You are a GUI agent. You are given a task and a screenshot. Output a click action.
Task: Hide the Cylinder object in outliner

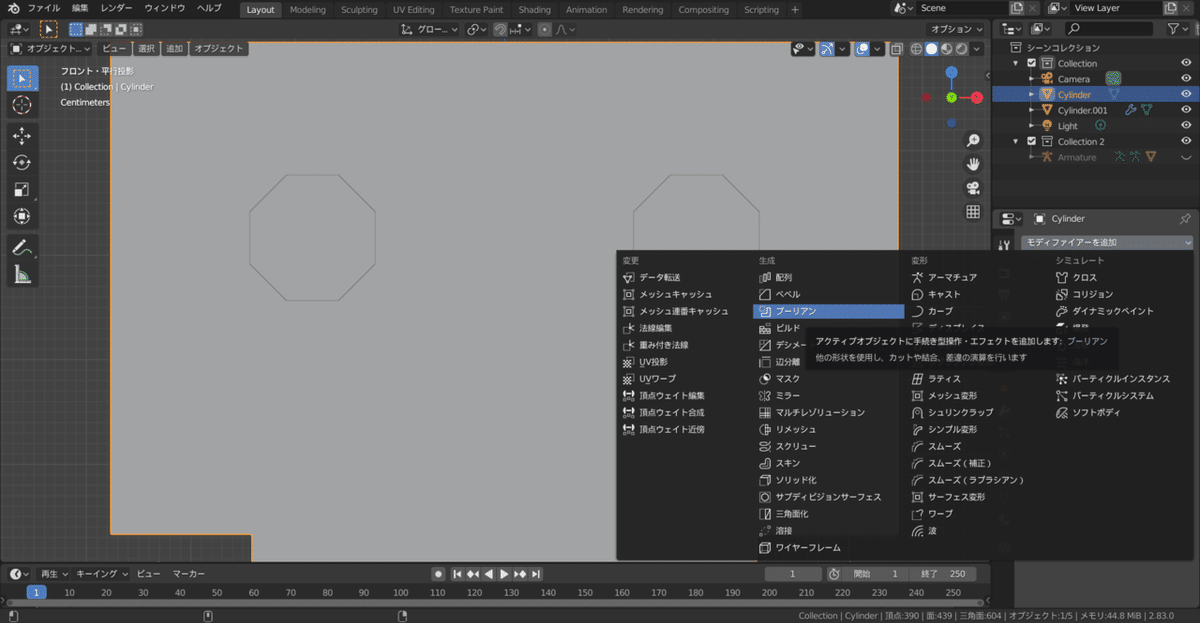tap(1186, 94)
